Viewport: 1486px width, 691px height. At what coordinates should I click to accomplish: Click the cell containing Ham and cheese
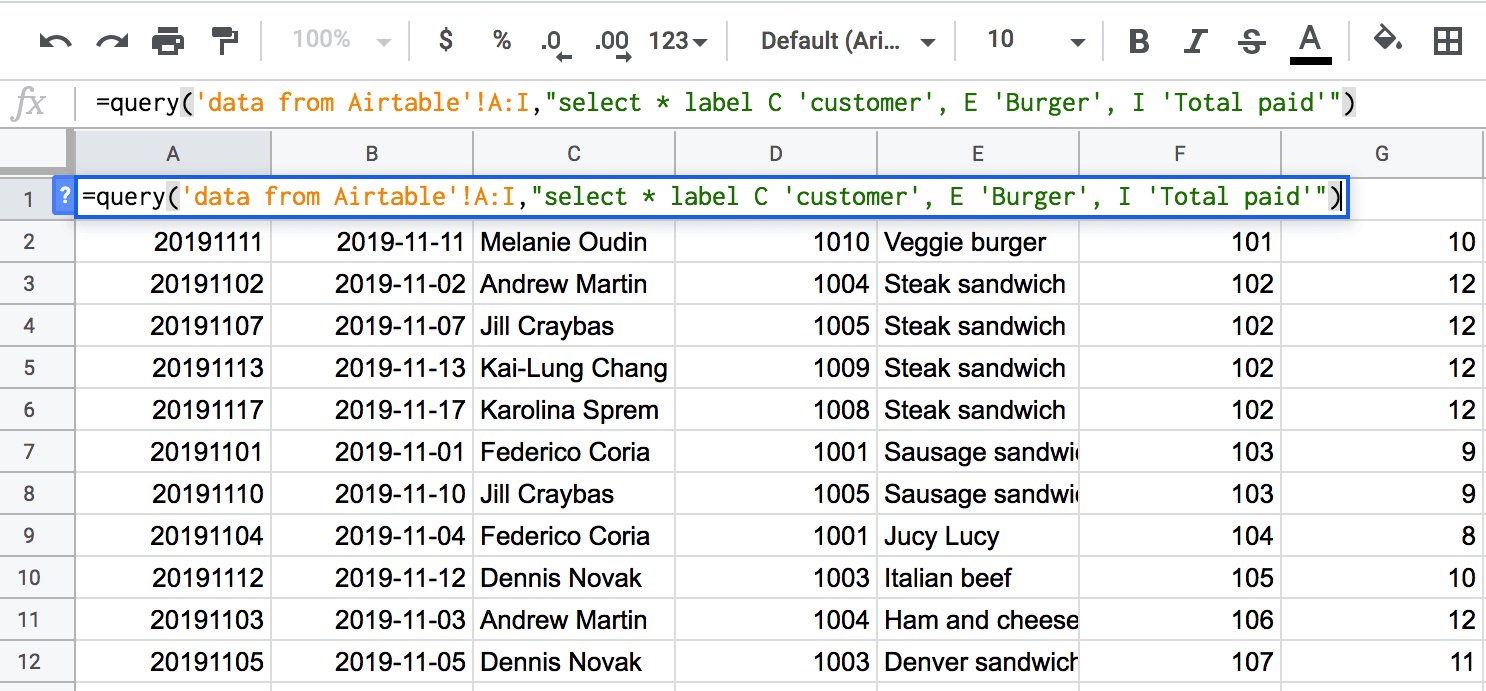coord(978,620)
